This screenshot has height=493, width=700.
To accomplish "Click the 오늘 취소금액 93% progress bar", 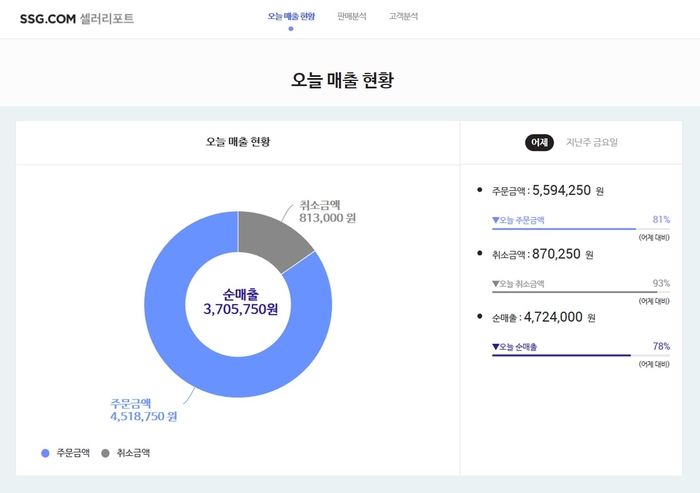I will click(581, 292).
